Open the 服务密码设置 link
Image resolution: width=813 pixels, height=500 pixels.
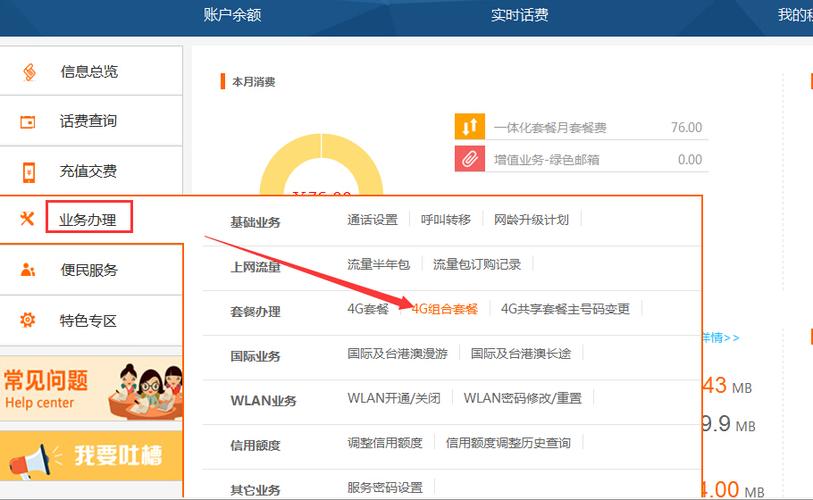coord(385,488)
